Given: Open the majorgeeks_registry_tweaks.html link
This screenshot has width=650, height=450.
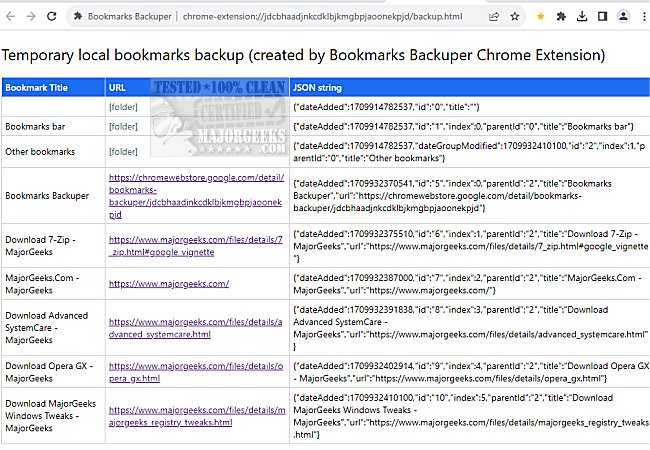Looking at the screenshot, I should (196, 416).
